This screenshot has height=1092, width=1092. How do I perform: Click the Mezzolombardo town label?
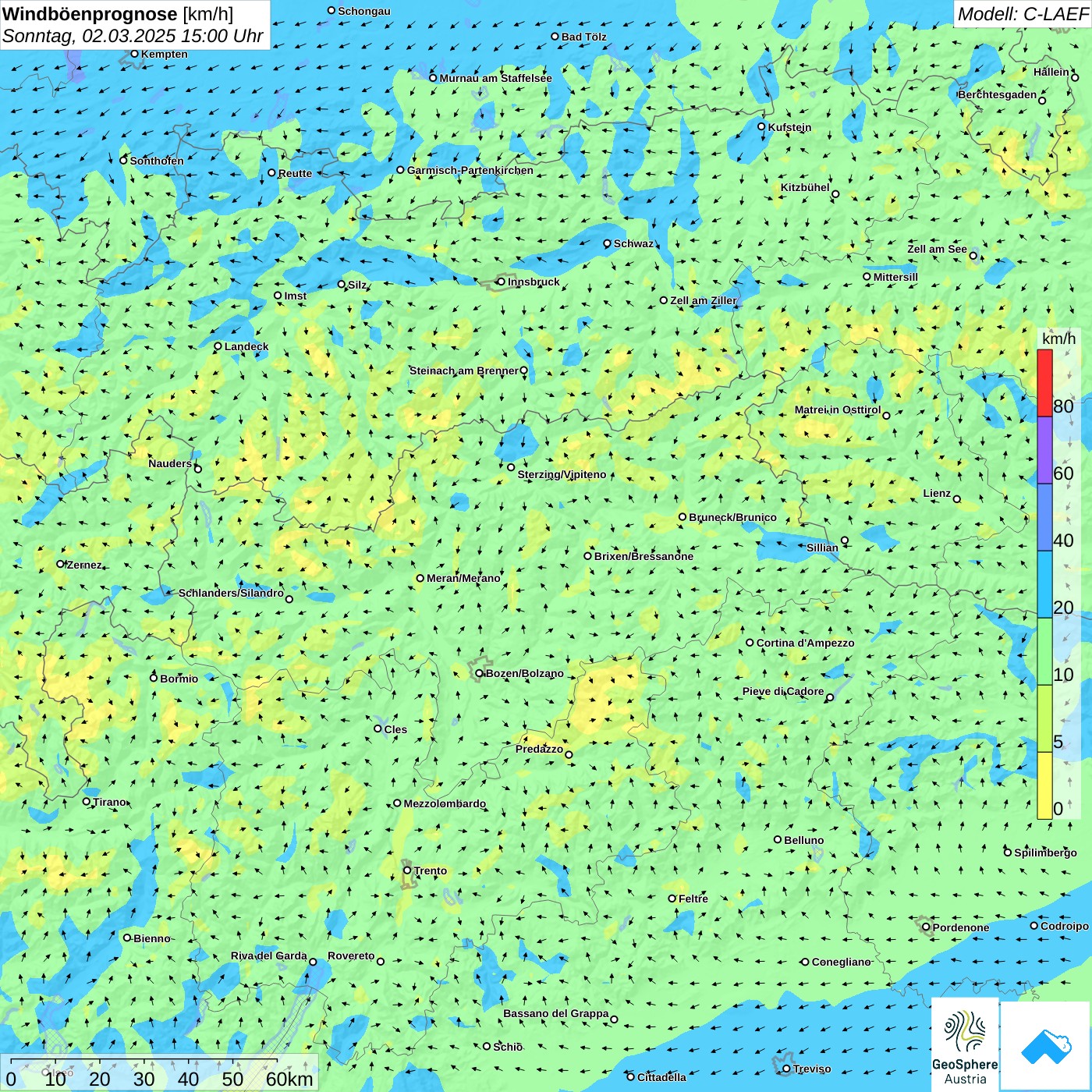(x=445, y=803)
